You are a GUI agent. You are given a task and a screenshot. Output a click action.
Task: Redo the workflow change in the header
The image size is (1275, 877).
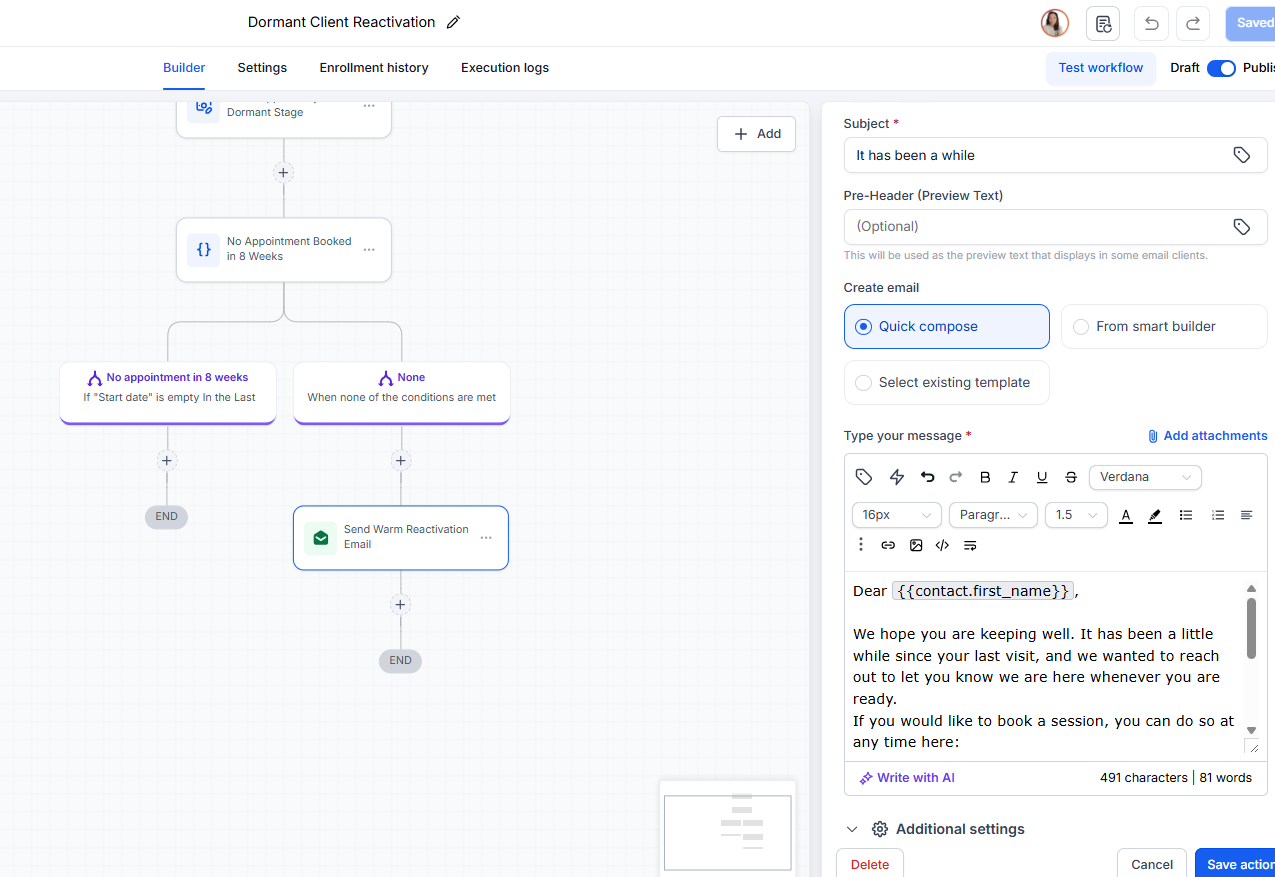click(1193, 23)
